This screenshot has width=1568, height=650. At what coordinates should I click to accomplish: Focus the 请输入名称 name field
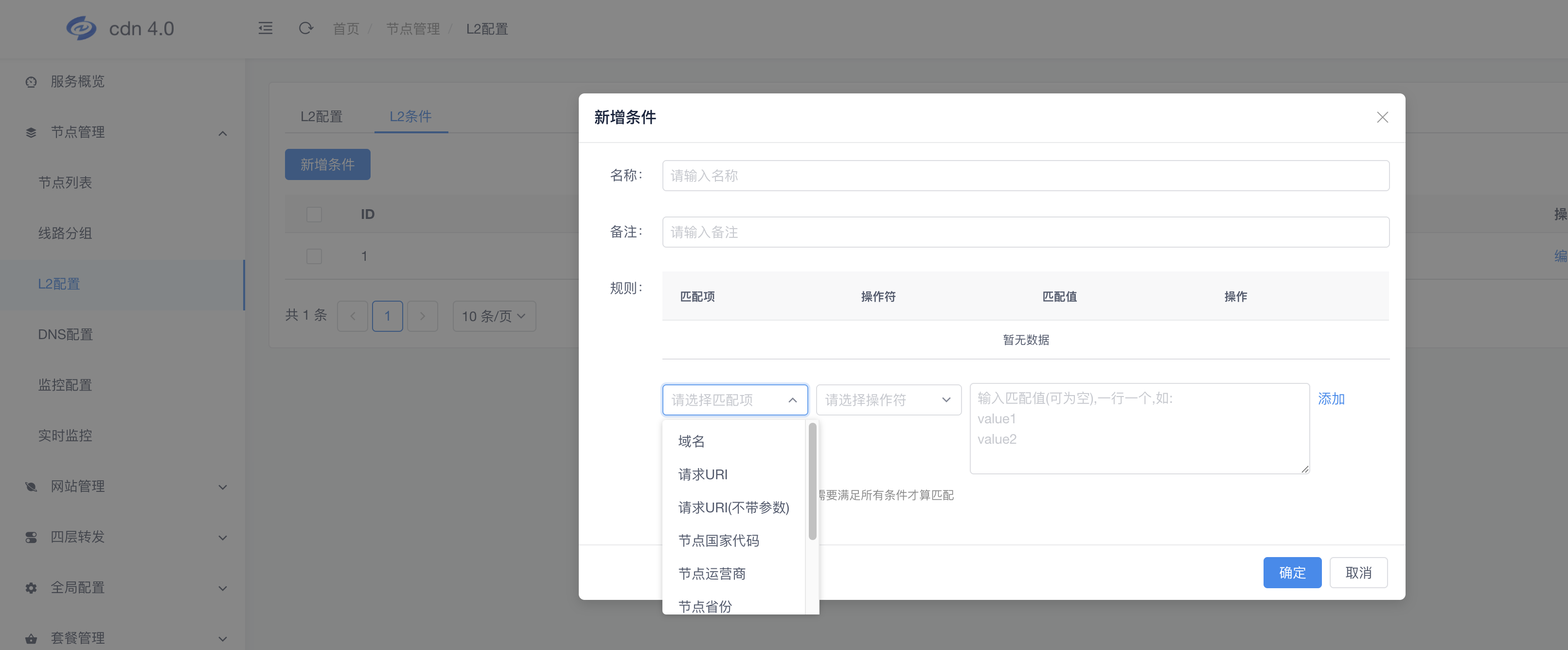point(1025,176)
